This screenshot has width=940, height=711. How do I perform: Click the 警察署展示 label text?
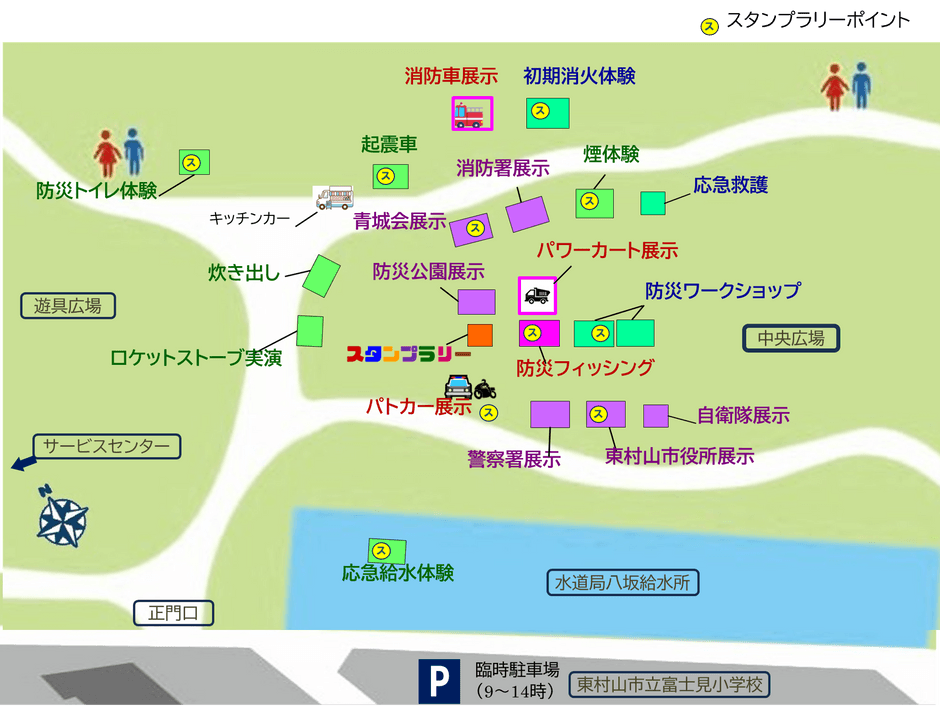click(514, 459)
